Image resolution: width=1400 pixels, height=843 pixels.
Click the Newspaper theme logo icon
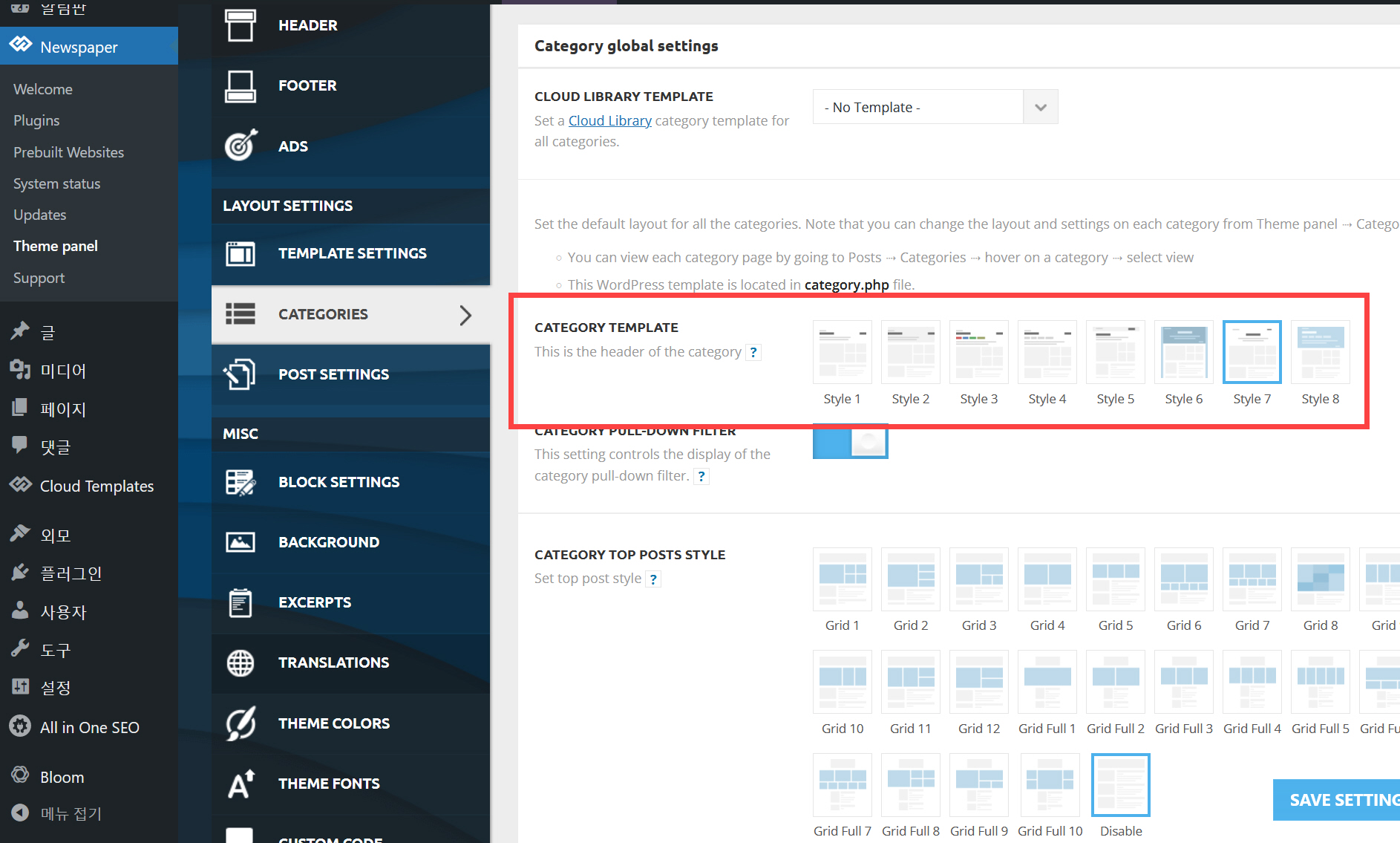point(21,45)
